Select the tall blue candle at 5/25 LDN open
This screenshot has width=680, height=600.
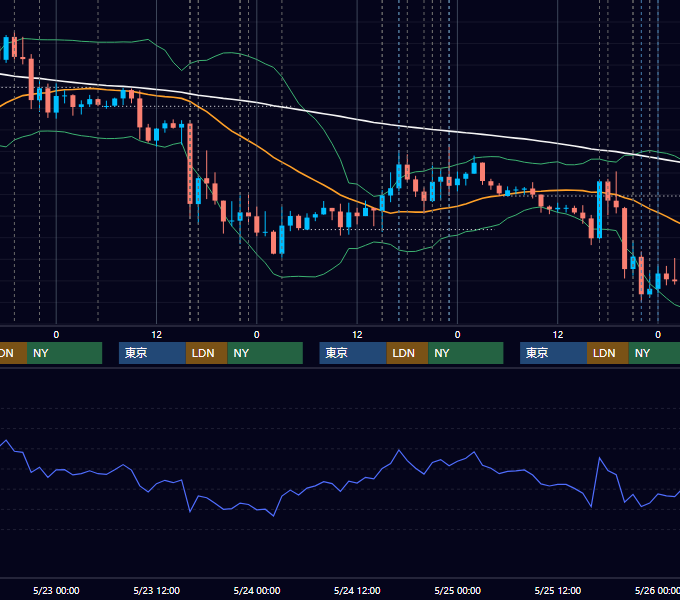click(x=599, y=210)
